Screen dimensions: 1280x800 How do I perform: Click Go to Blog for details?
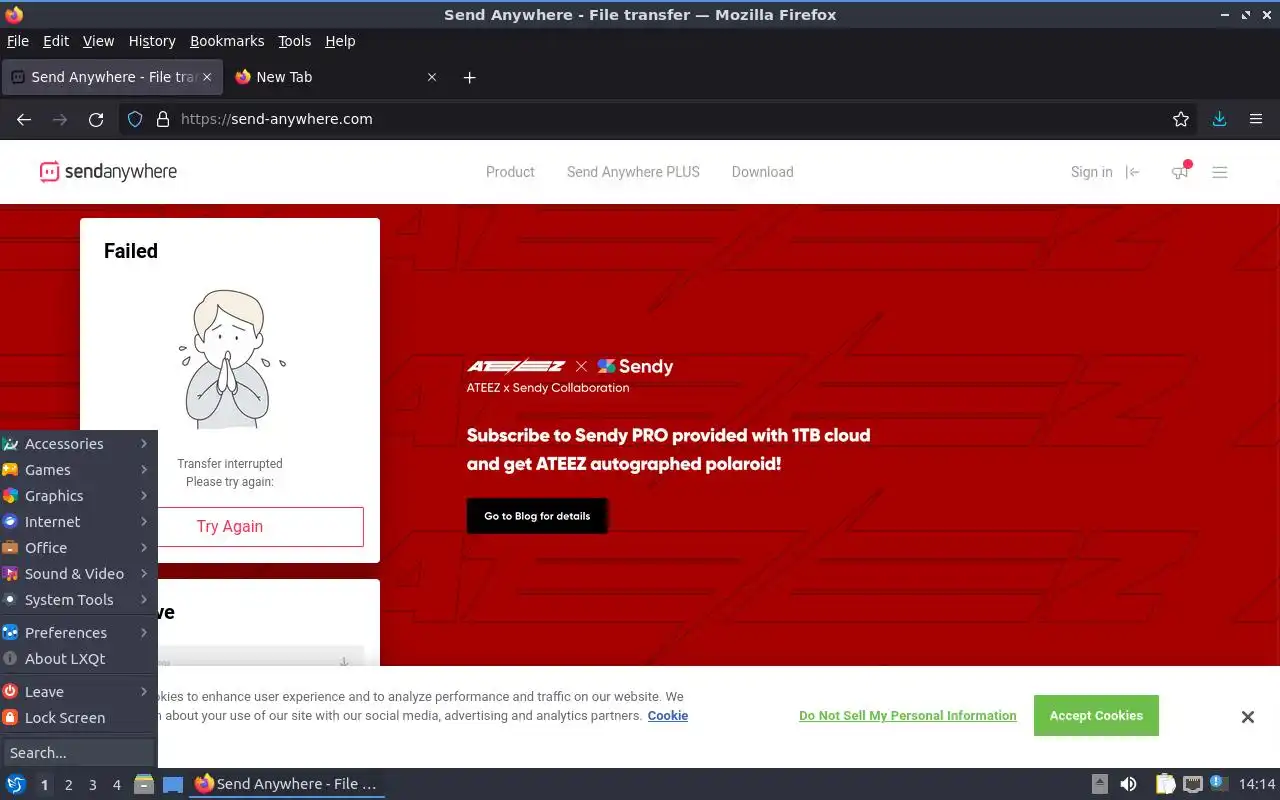click(x=537, y=516)
